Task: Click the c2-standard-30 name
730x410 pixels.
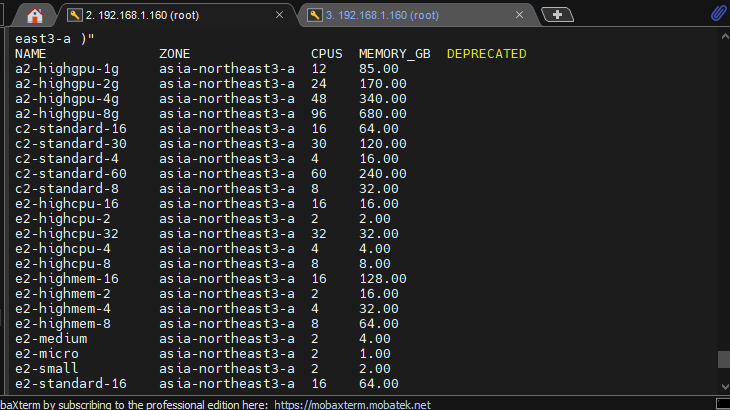Action: tap(71, 144)
